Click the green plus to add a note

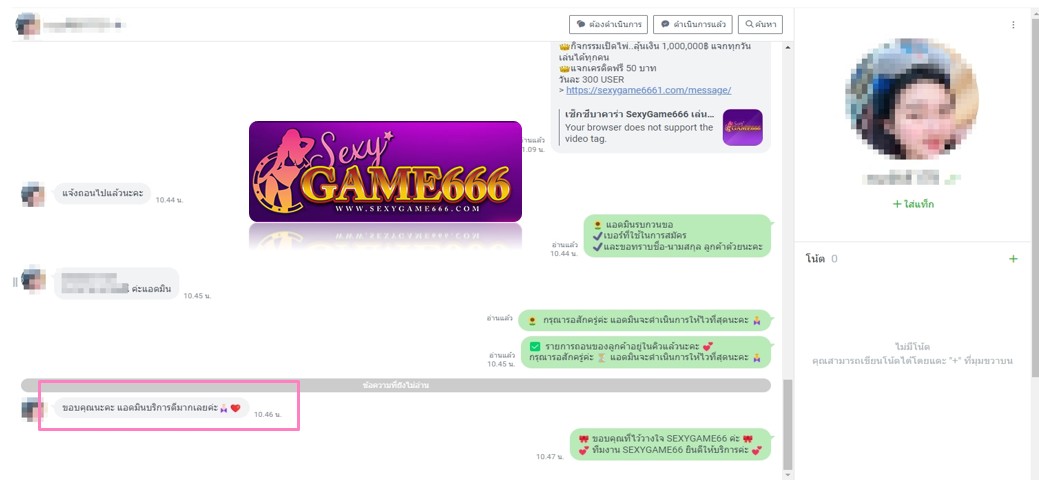[x=1012, y=259]
